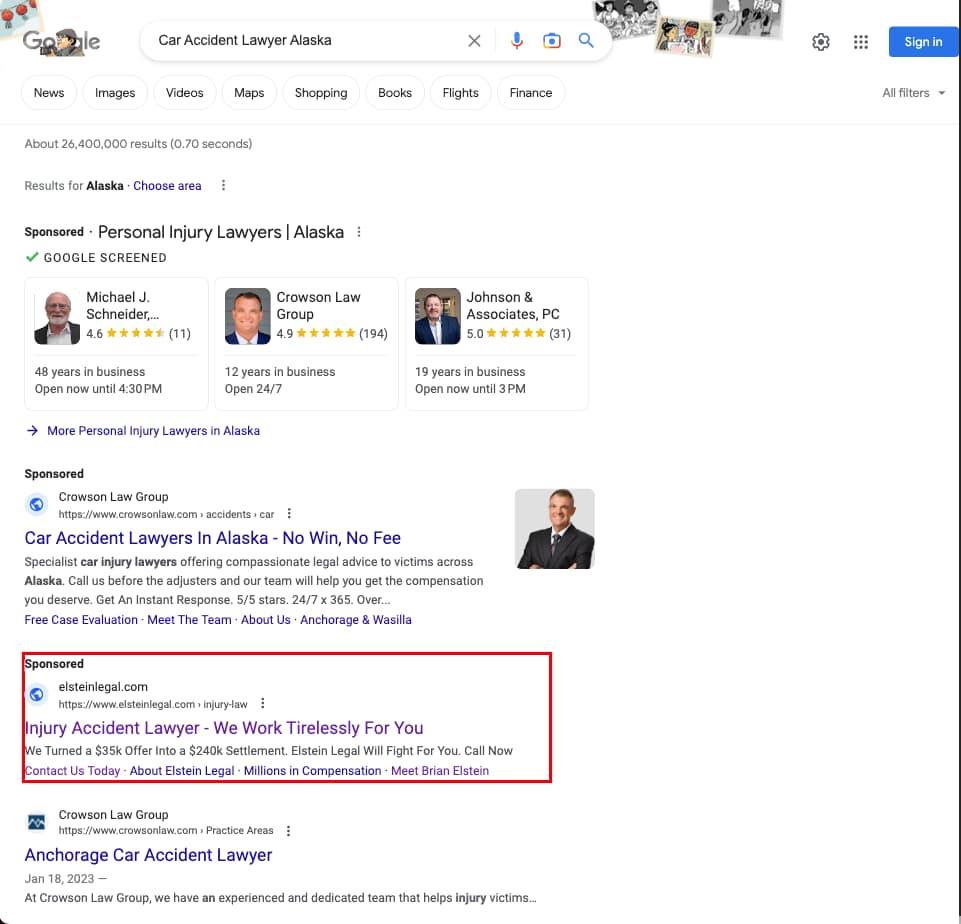
Task: Open three-dot menu of crowsonlaw.com accidents ad
Action: [x=289, y=513]
